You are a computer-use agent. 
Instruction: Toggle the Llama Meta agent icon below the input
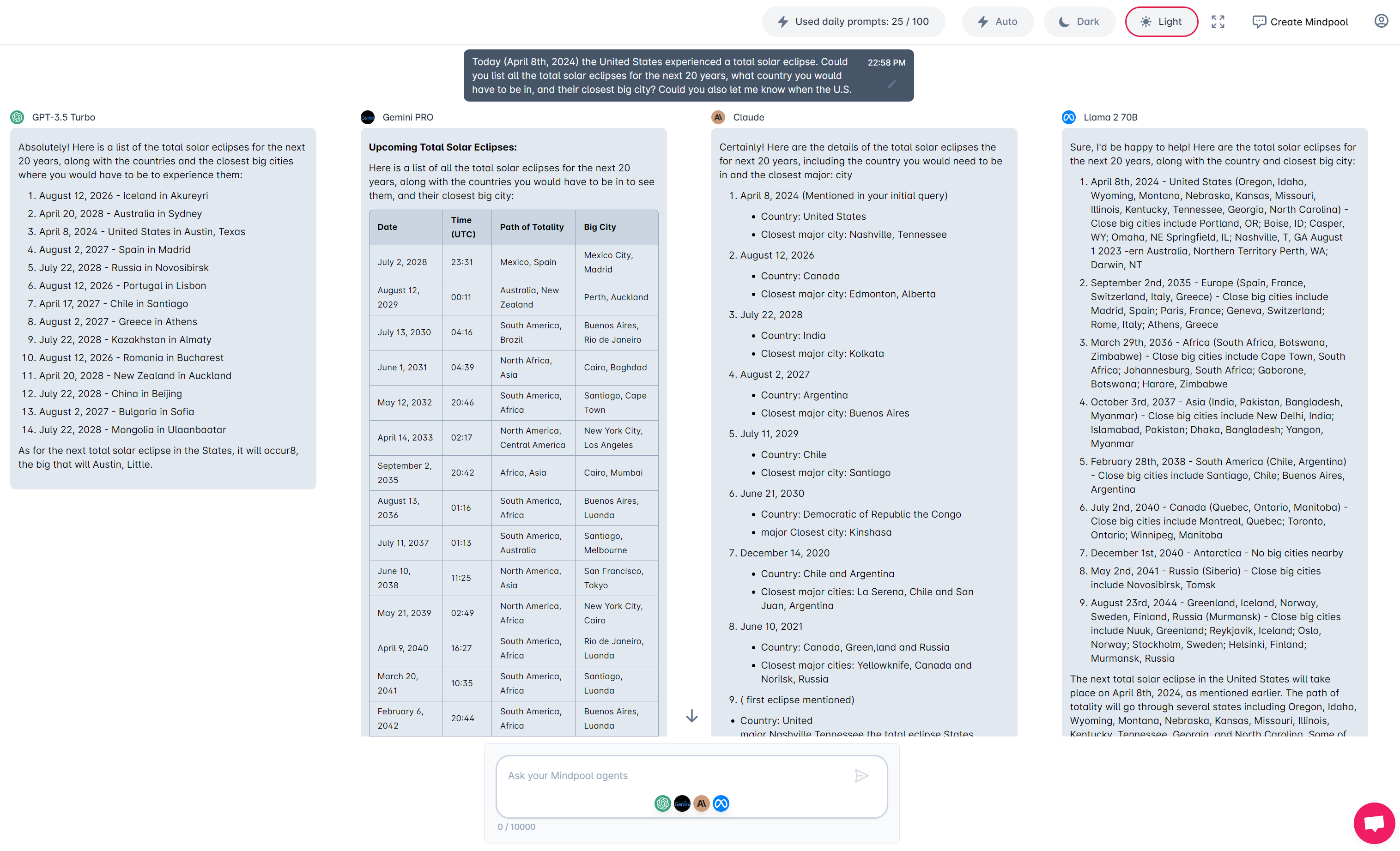[721, 803]
